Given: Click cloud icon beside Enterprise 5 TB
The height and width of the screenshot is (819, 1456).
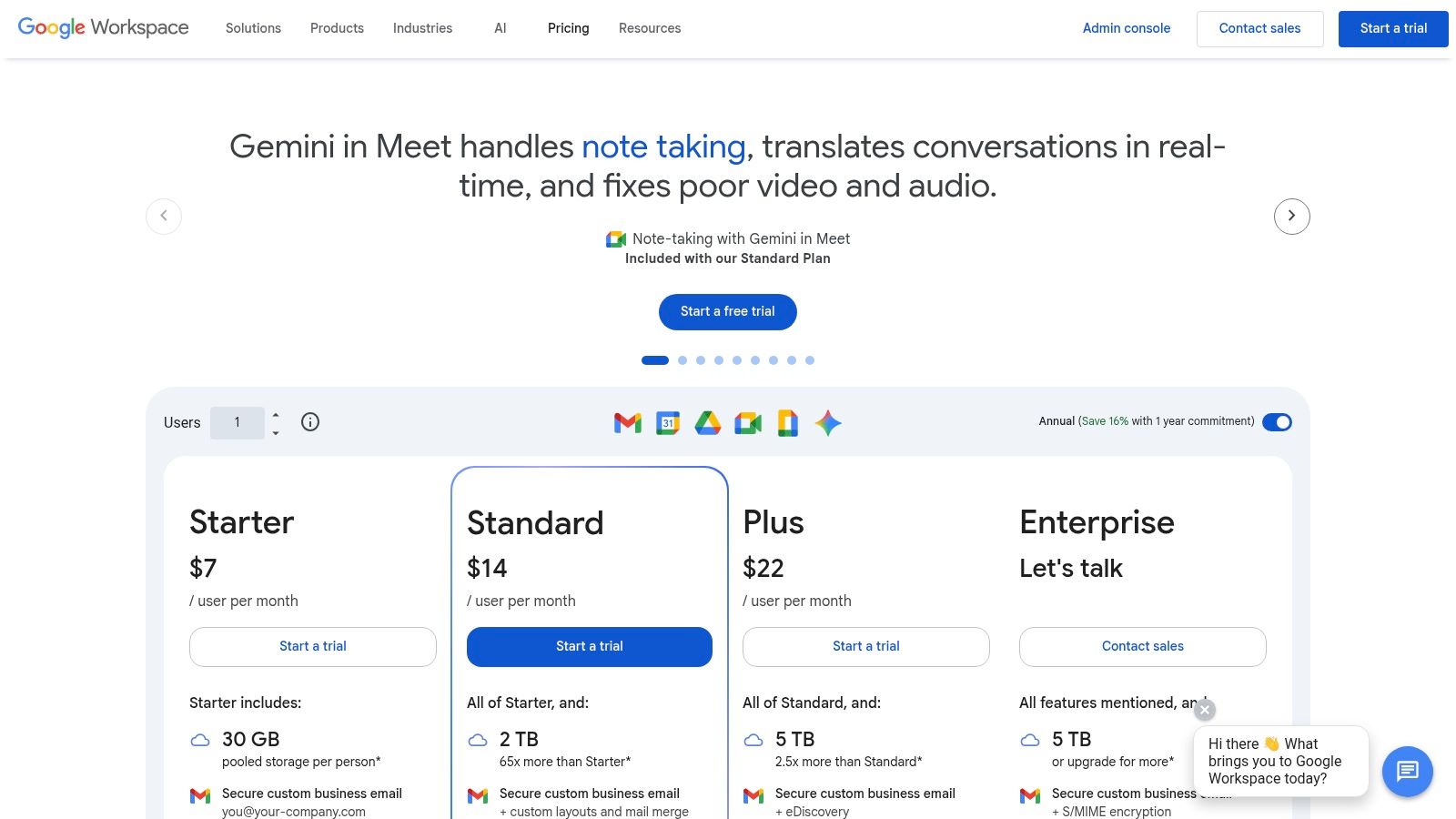Looking at the screenshot, I should (1030, 740).
